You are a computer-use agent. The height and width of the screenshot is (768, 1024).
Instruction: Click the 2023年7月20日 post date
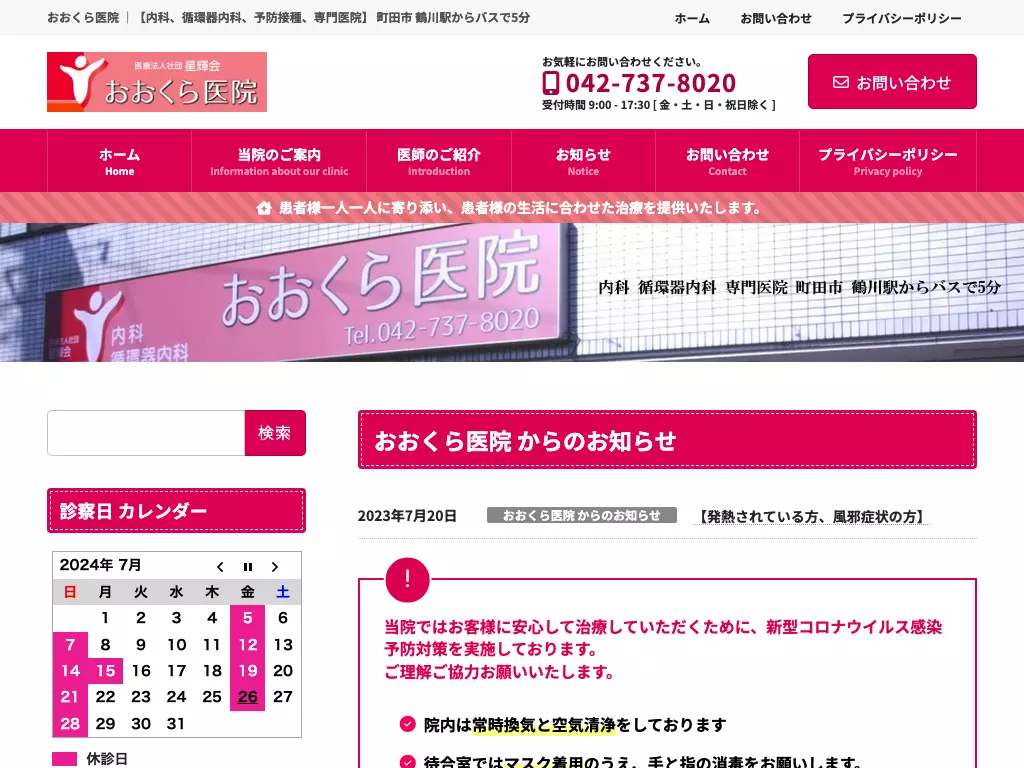tap(407, 516)
